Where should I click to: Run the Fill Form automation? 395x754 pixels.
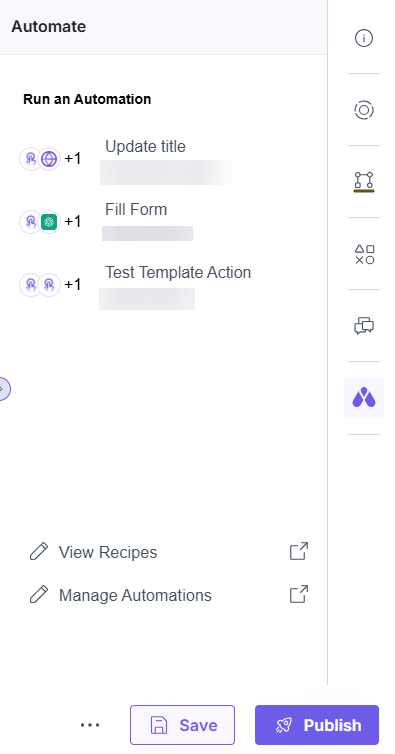pyautogui.click(x=136, y=209)
